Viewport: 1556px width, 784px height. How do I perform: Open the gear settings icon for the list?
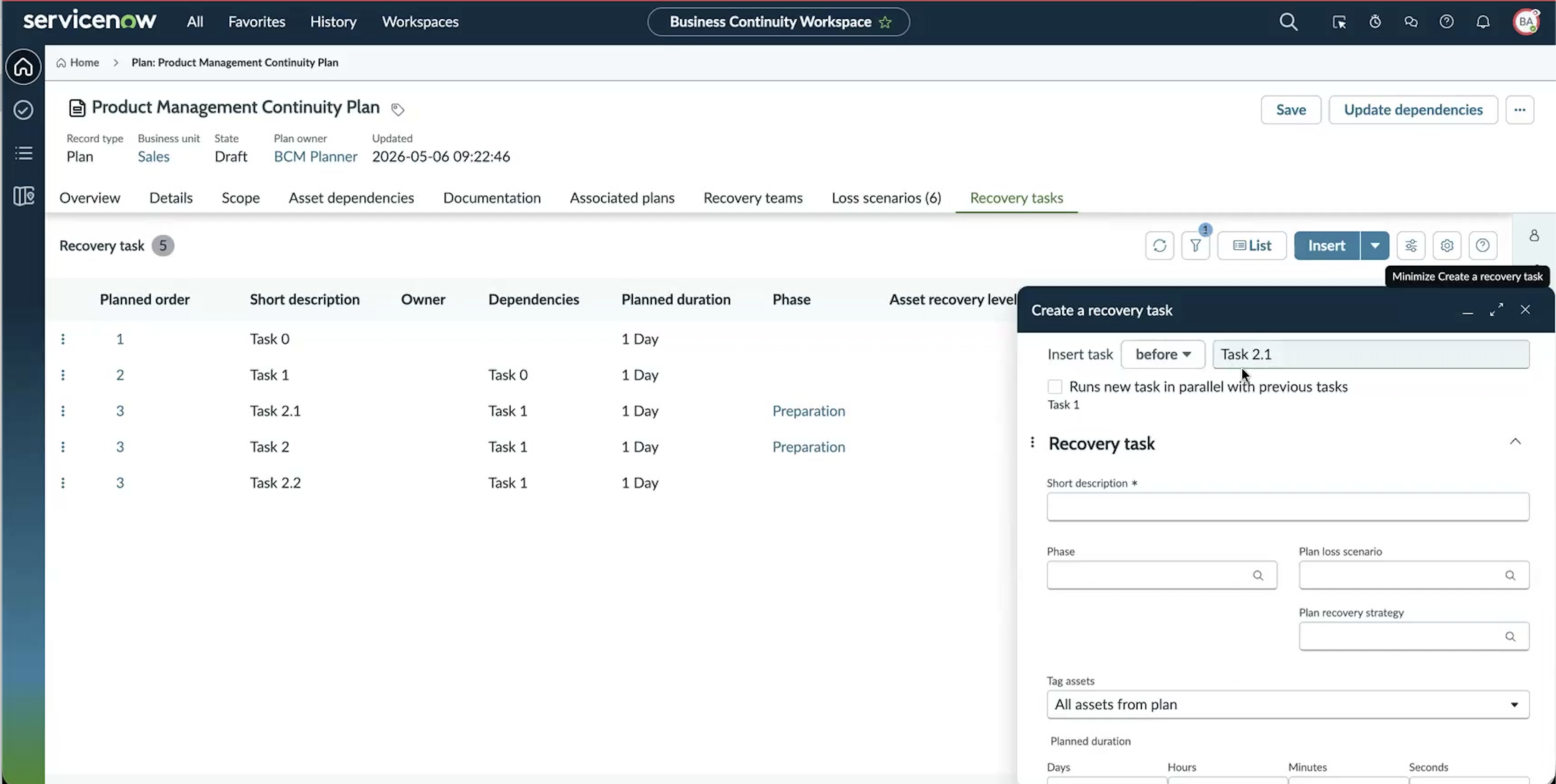[x=1446, y=246]
